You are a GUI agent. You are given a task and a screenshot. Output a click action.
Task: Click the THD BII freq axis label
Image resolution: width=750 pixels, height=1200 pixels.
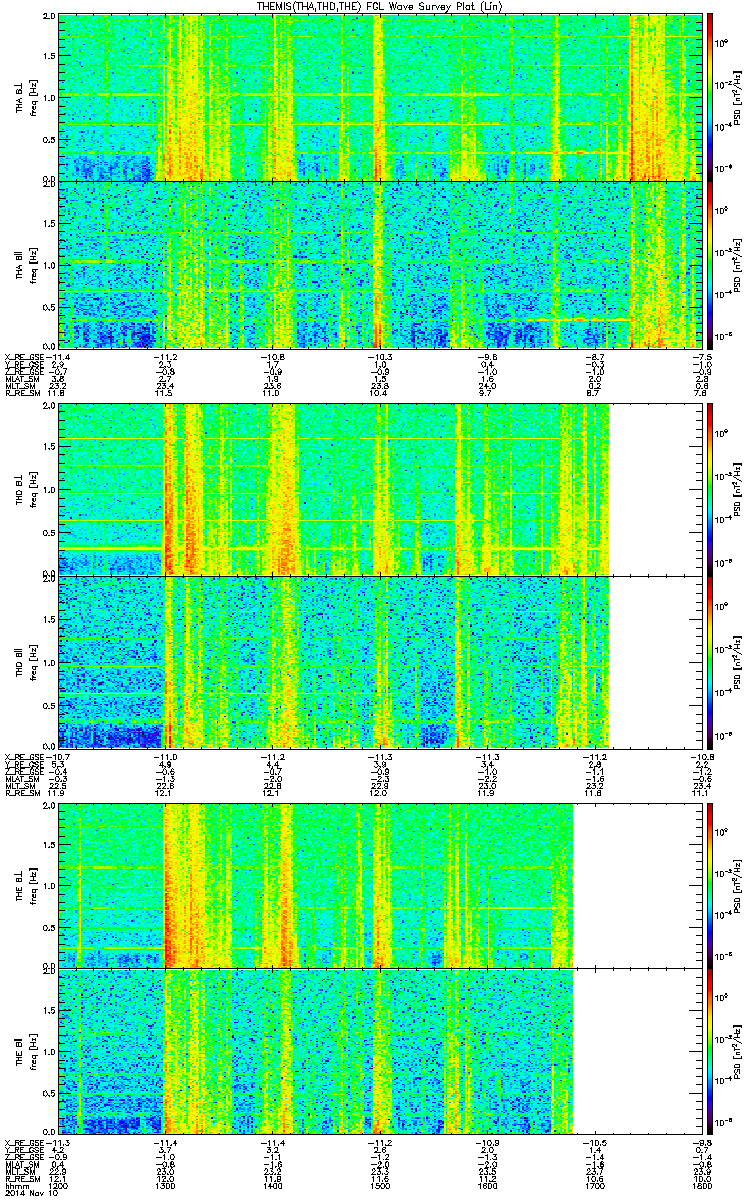32,661
